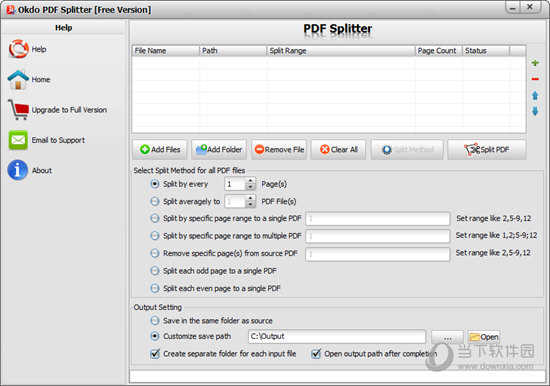This screenshot has width=550, height=386.
Task: Click the Split Range column header
Action: click(x=341, y=51)
